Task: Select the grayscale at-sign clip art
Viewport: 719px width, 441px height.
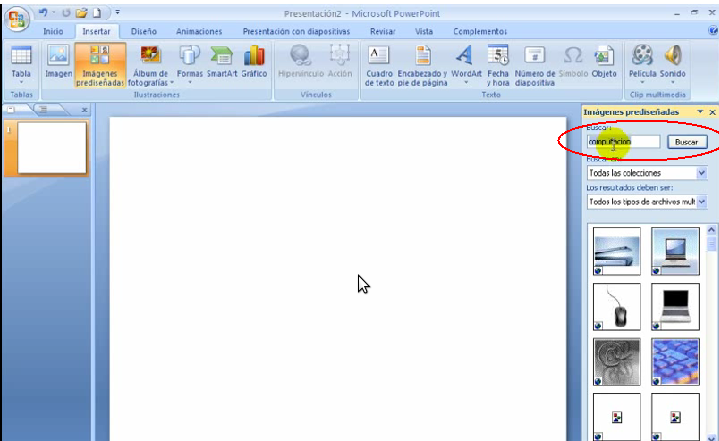Action: point(617,362)
